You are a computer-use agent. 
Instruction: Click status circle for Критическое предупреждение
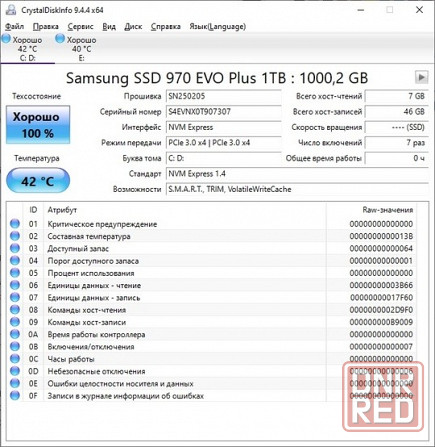click(x=15, y=224)
